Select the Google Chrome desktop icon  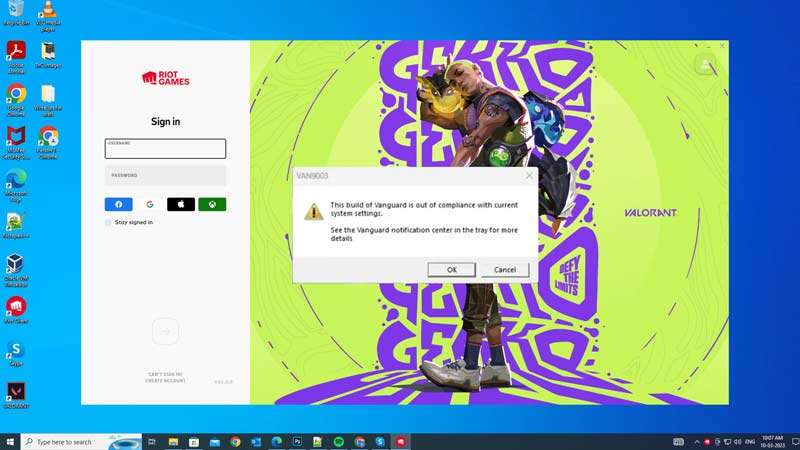[x=16, y=101]
